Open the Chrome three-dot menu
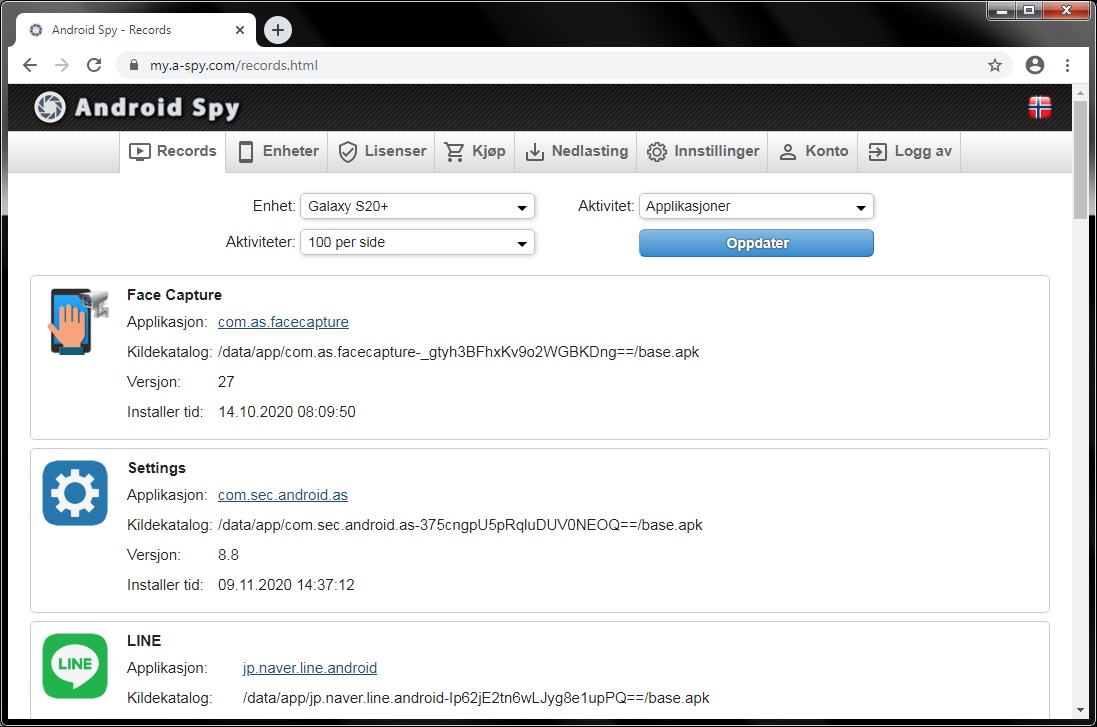This screenshot has height=727, width=1097. pos(1067,65)
